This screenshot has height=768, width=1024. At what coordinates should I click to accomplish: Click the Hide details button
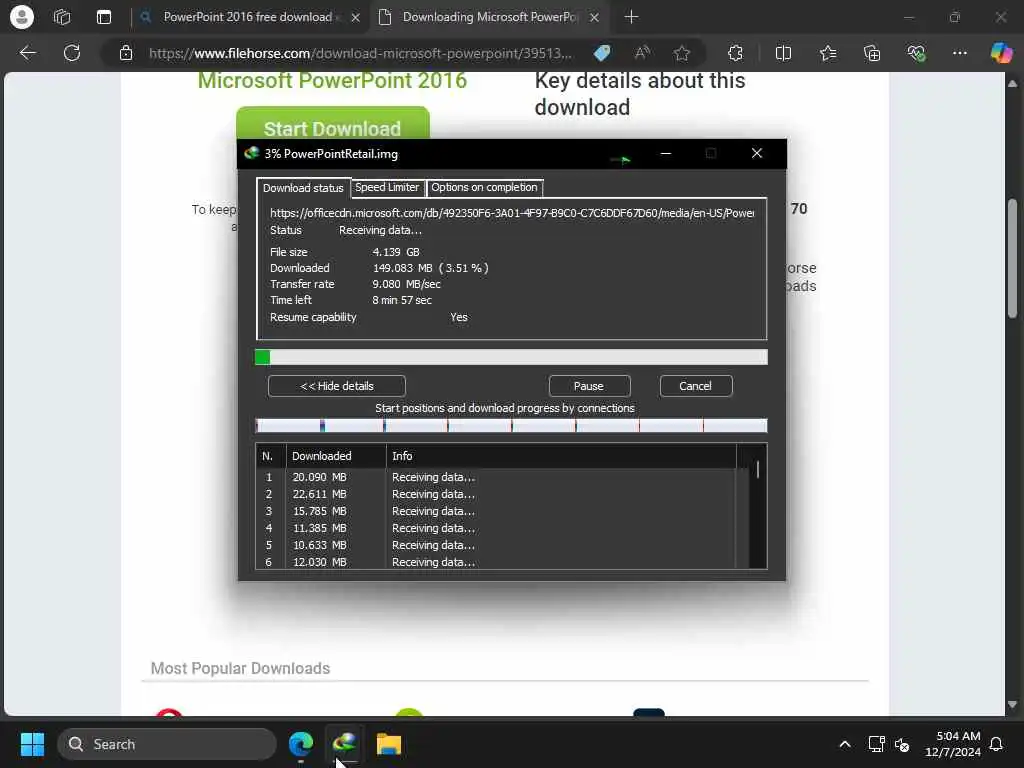(x=337, y=386)
